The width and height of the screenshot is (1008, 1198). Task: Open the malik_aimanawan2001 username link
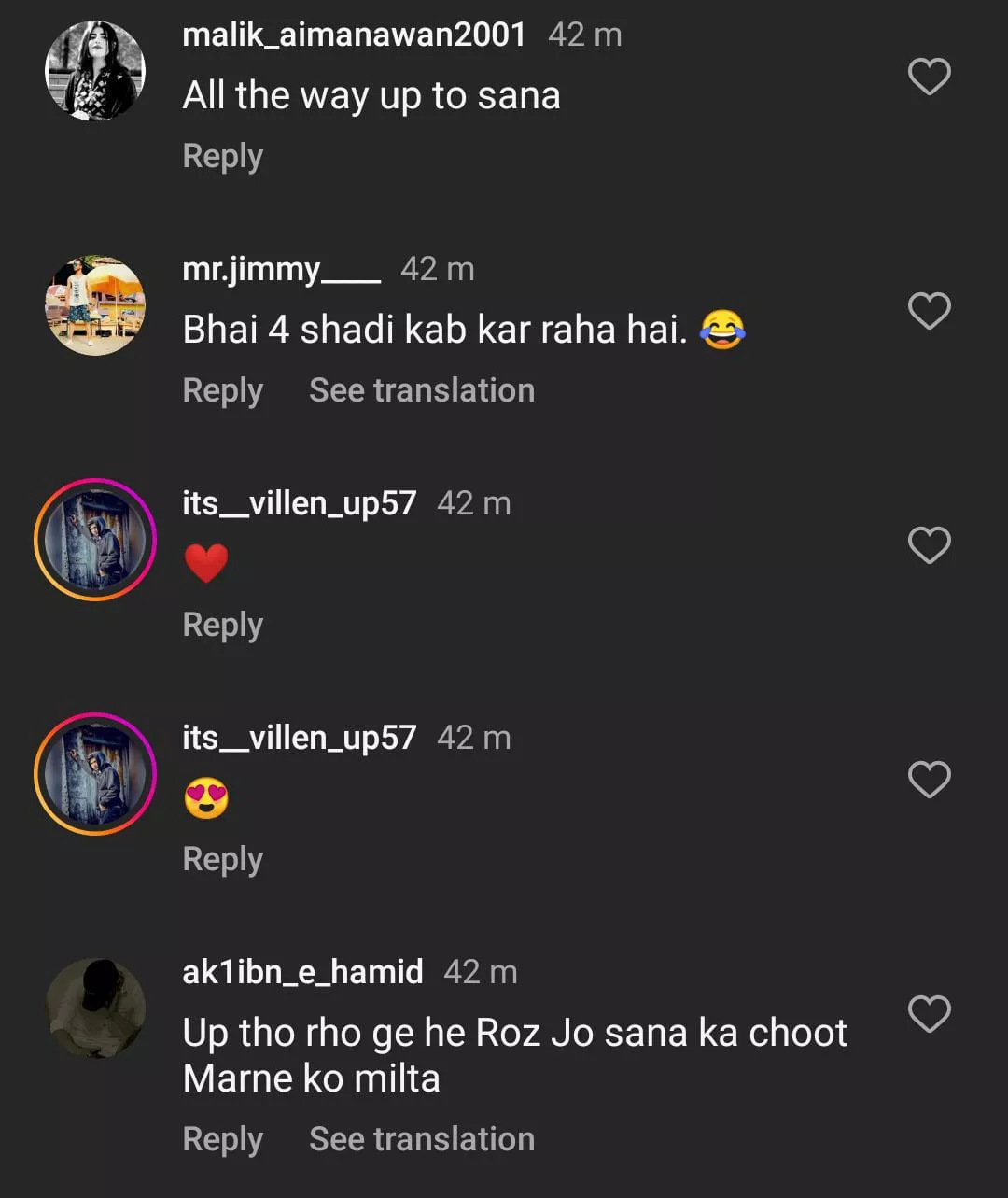pyautogui.click(x=354, y=35)
